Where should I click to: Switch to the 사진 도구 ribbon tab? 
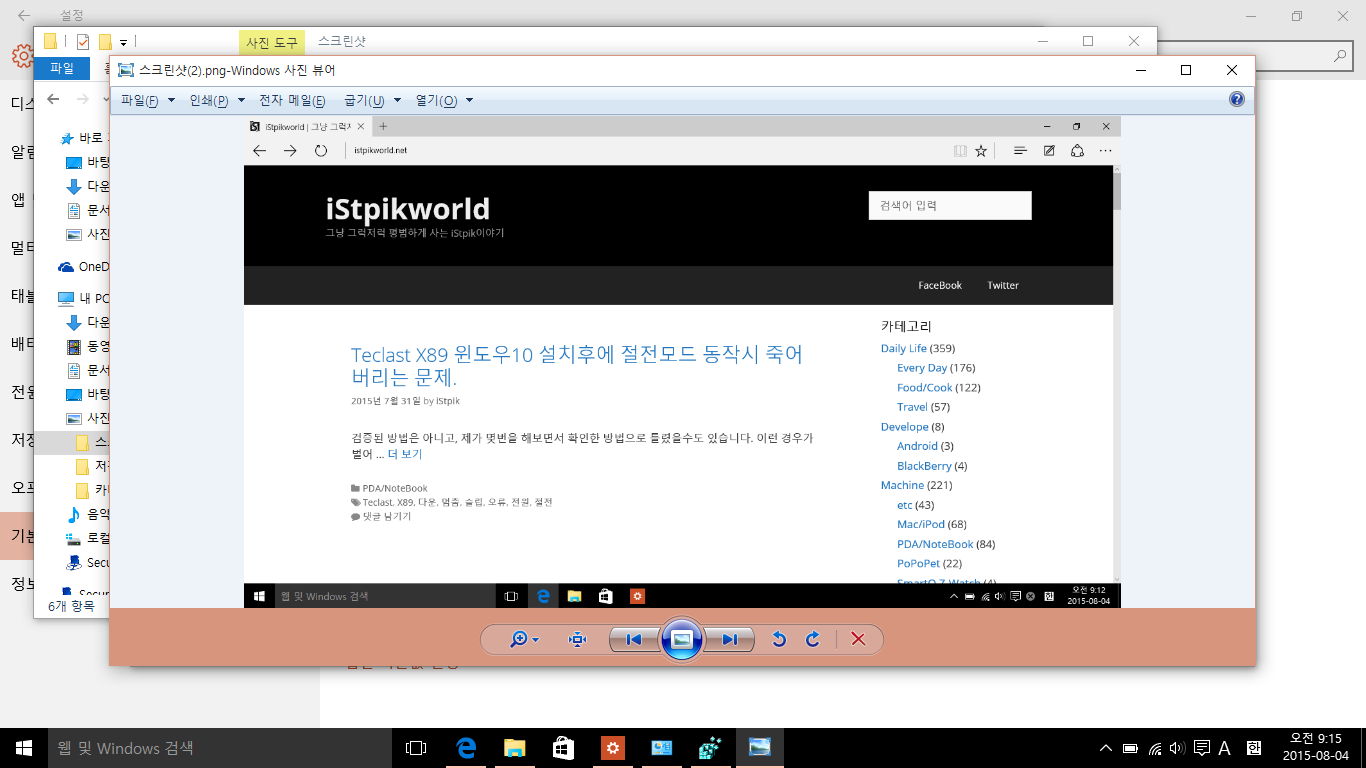[271, 42]
